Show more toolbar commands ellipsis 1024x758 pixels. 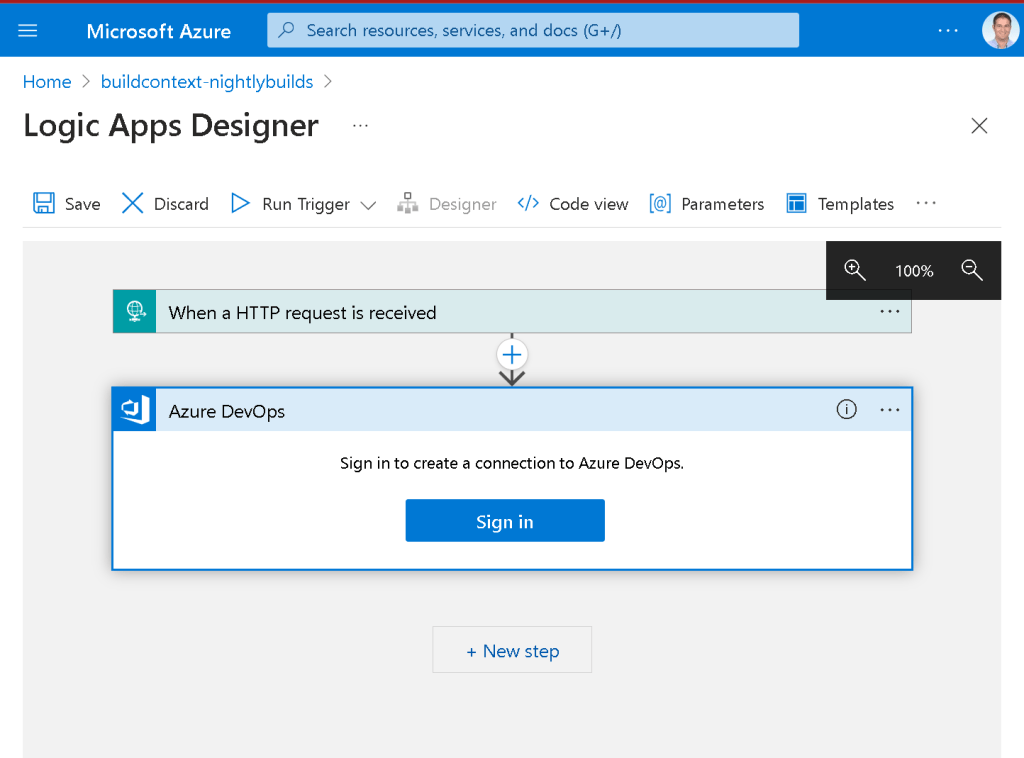tap(925, 203)
